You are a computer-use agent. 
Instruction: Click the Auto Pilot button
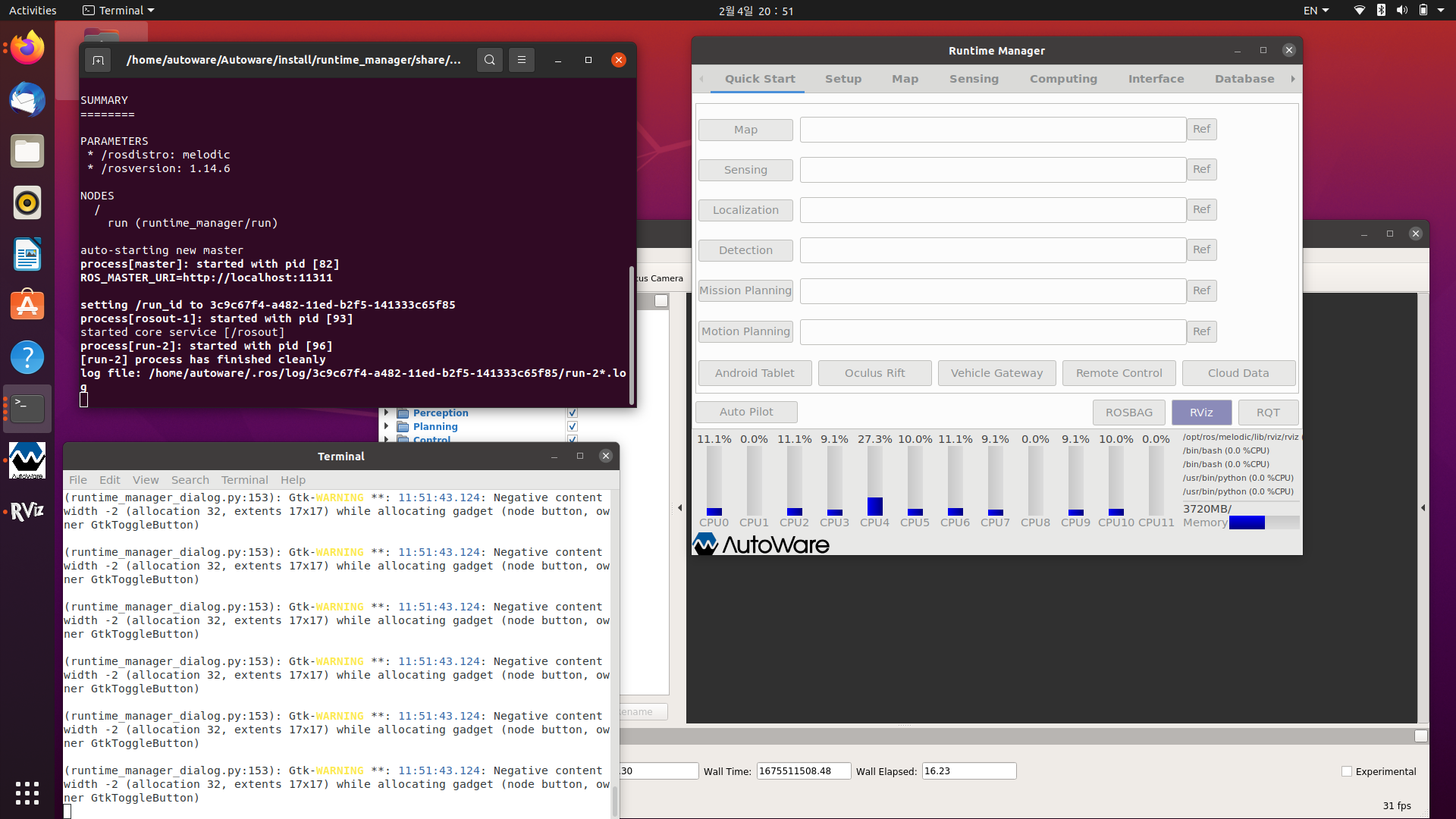[x=746, y=412]
